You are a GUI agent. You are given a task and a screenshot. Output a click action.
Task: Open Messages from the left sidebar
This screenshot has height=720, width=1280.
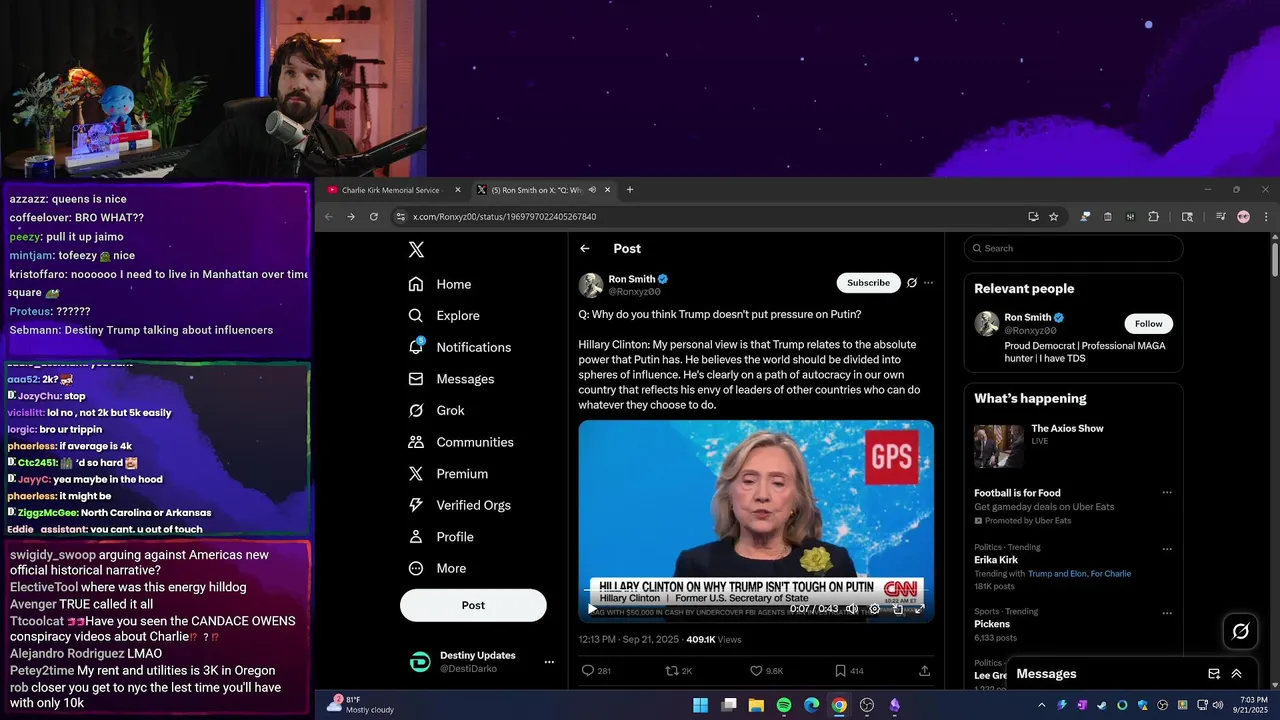coord(451,379)
